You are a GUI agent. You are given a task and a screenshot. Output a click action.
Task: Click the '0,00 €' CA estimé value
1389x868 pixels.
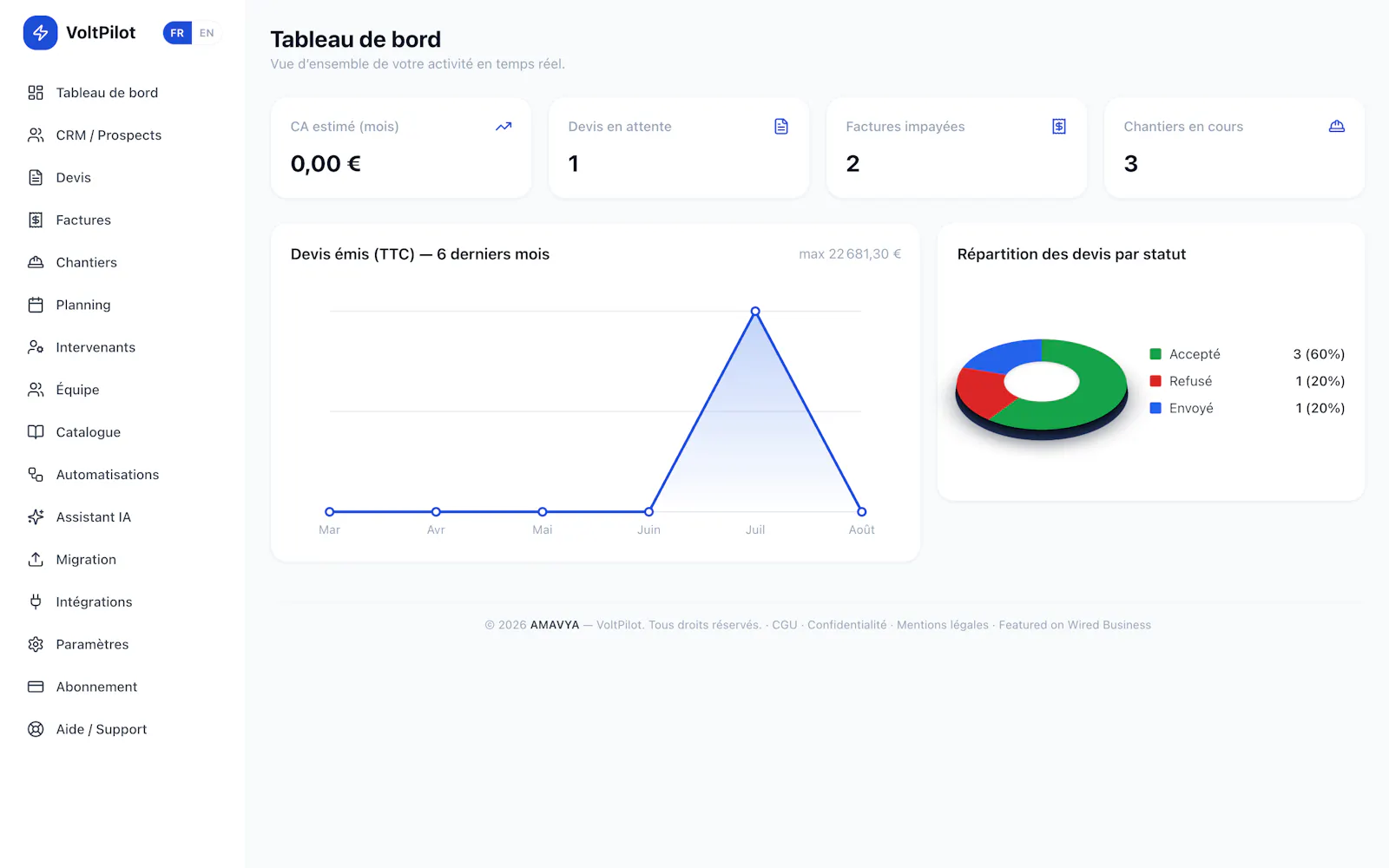coord(326,164)
